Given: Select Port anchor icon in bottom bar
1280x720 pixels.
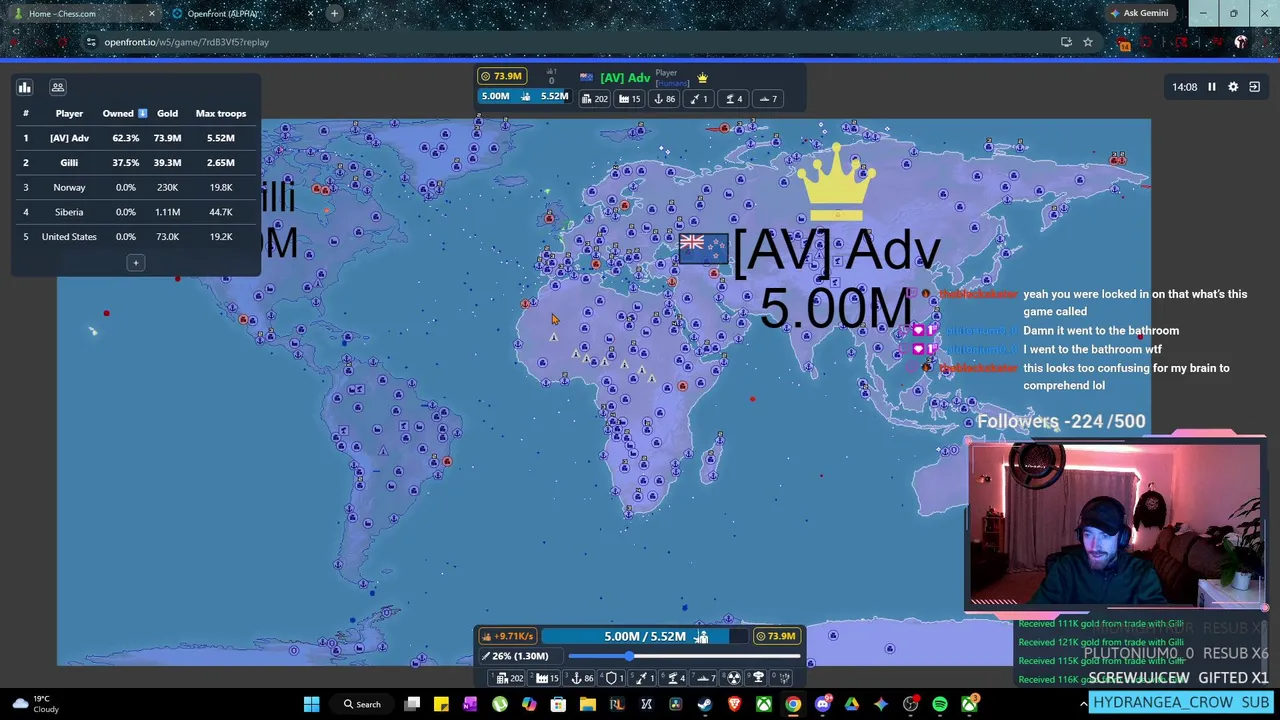Looking at the screenshot, I should click(x=579, y=678).
